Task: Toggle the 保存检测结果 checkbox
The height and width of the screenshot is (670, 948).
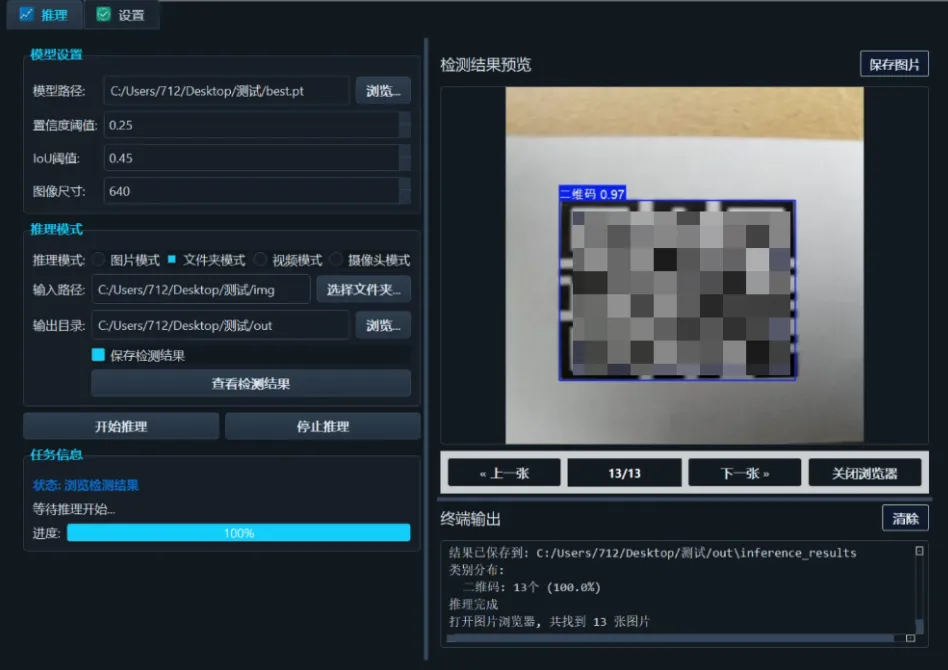Action: (97, 353)
